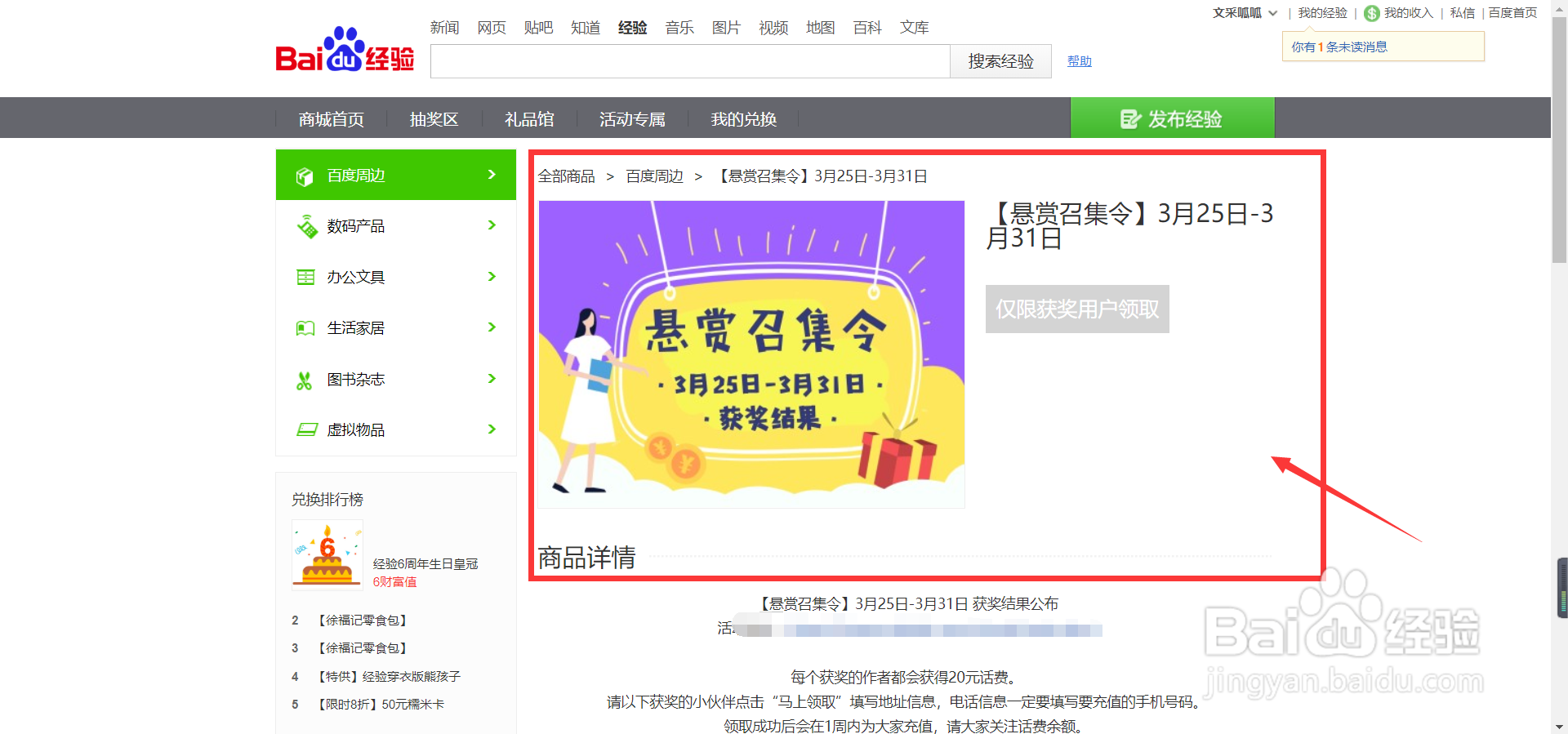Open the 视频 top navigation link

pos(773,28)
